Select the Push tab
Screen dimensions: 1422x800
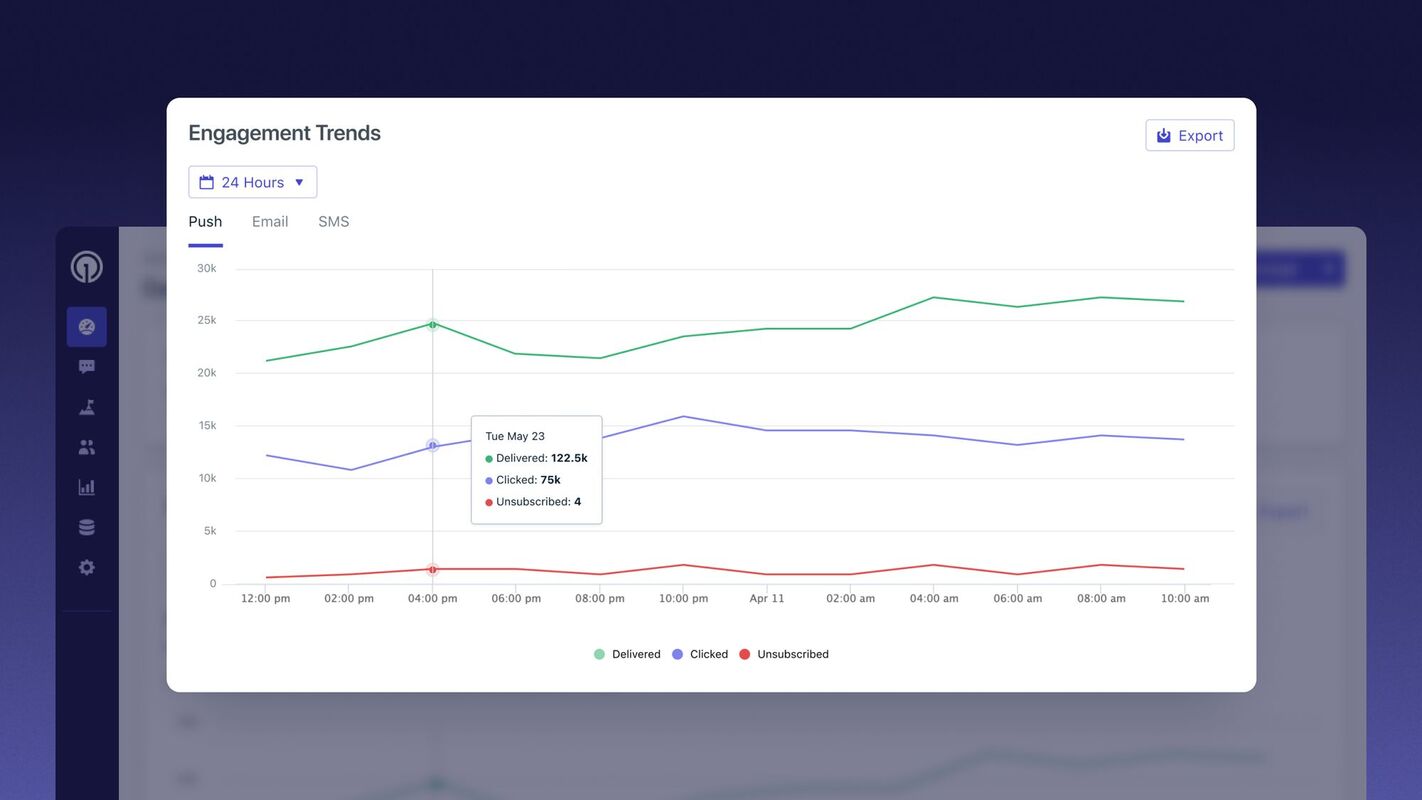pos(205,221)
